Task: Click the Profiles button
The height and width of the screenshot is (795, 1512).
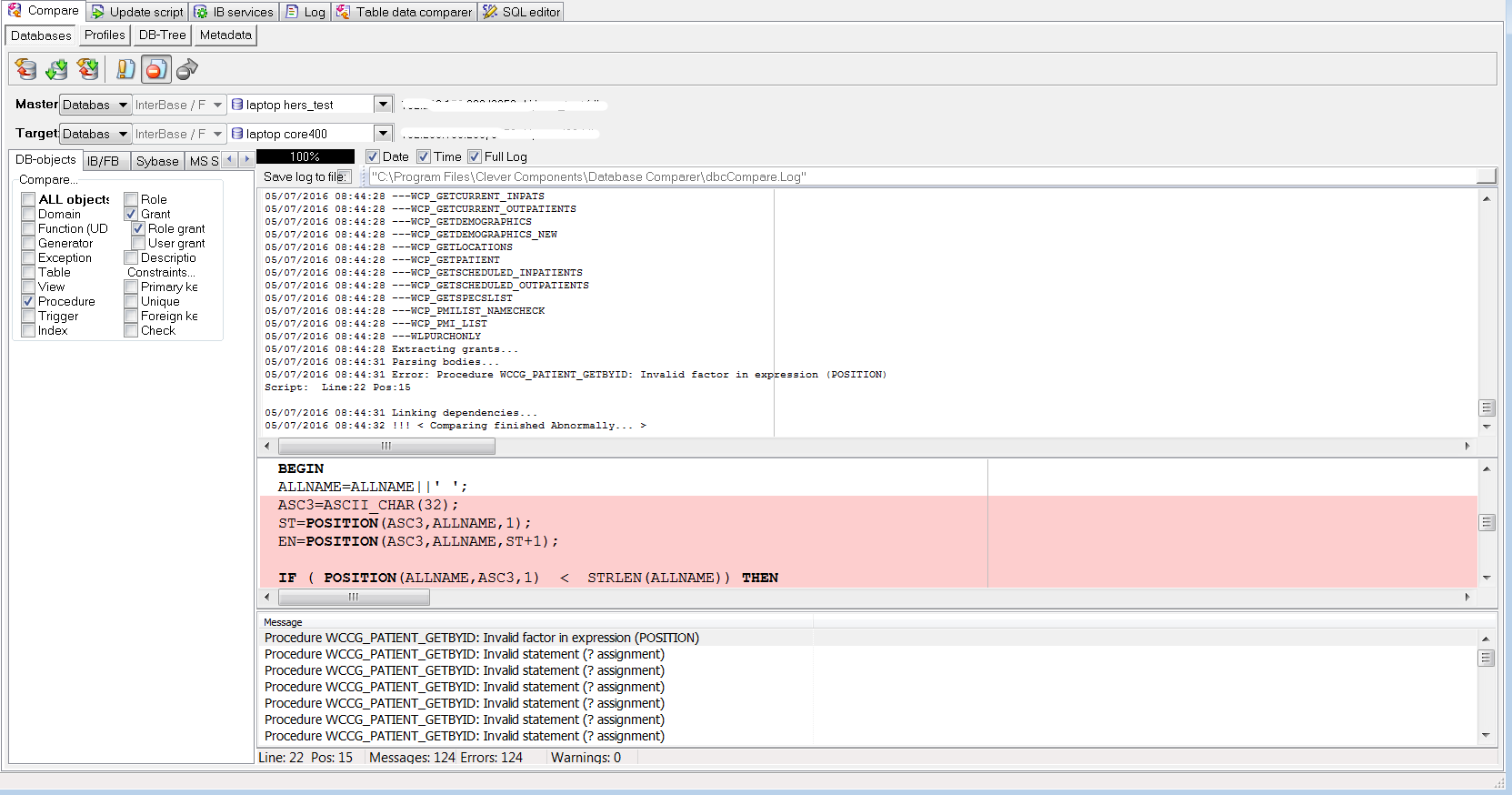Action: pos(105,35)
